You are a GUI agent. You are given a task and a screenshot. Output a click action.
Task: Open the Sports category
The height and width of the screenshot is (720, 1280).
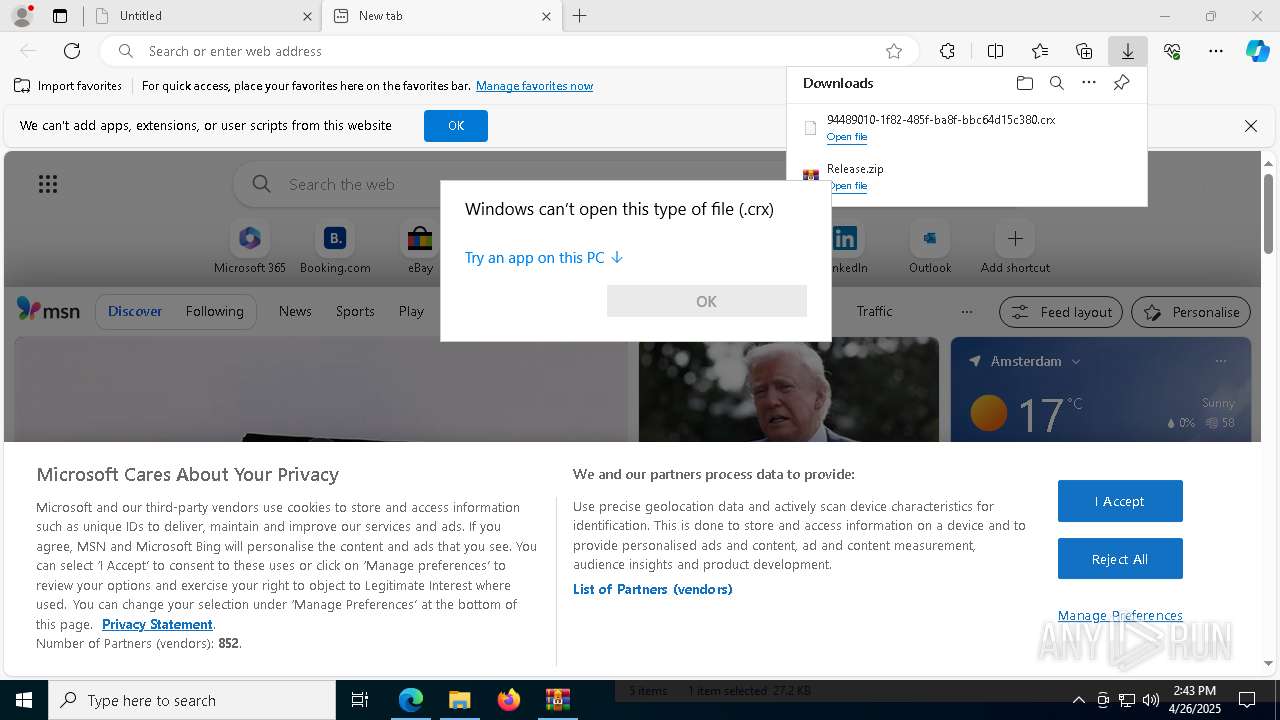click(355, 311)
